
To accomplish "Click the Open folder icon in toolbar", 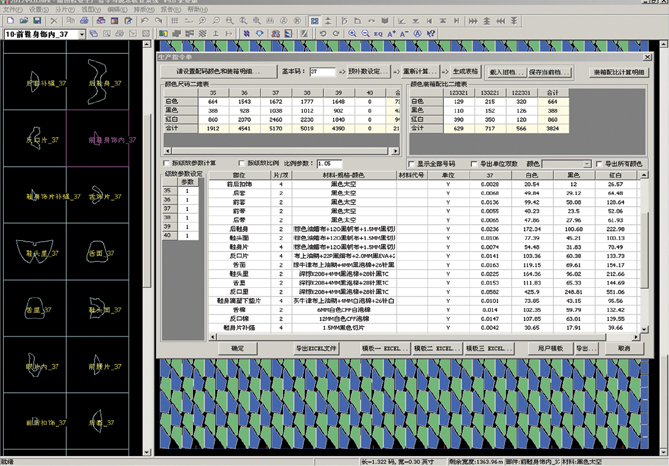I will 24,20.
